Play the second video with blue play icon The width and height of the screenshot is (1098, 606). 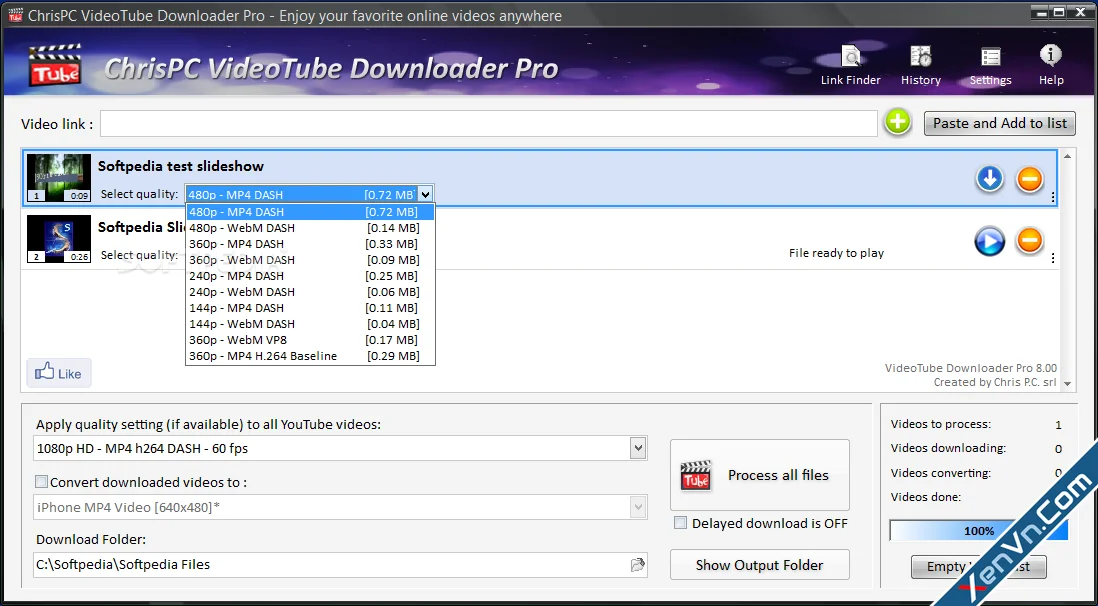pyautogui.click(x=989, y=241)
